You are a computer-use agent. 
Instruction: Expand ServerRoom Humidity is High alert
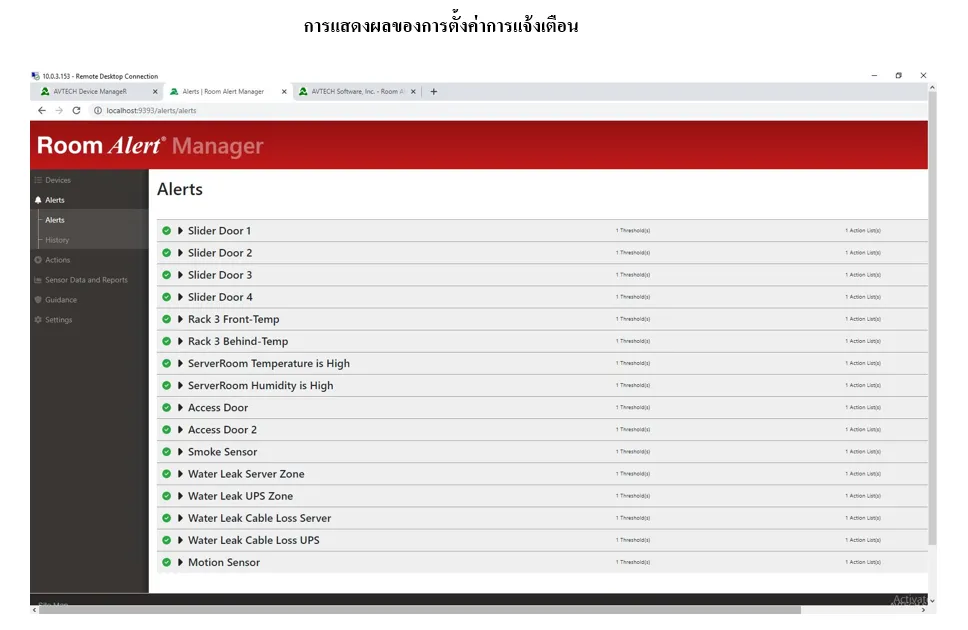point(181,385)
